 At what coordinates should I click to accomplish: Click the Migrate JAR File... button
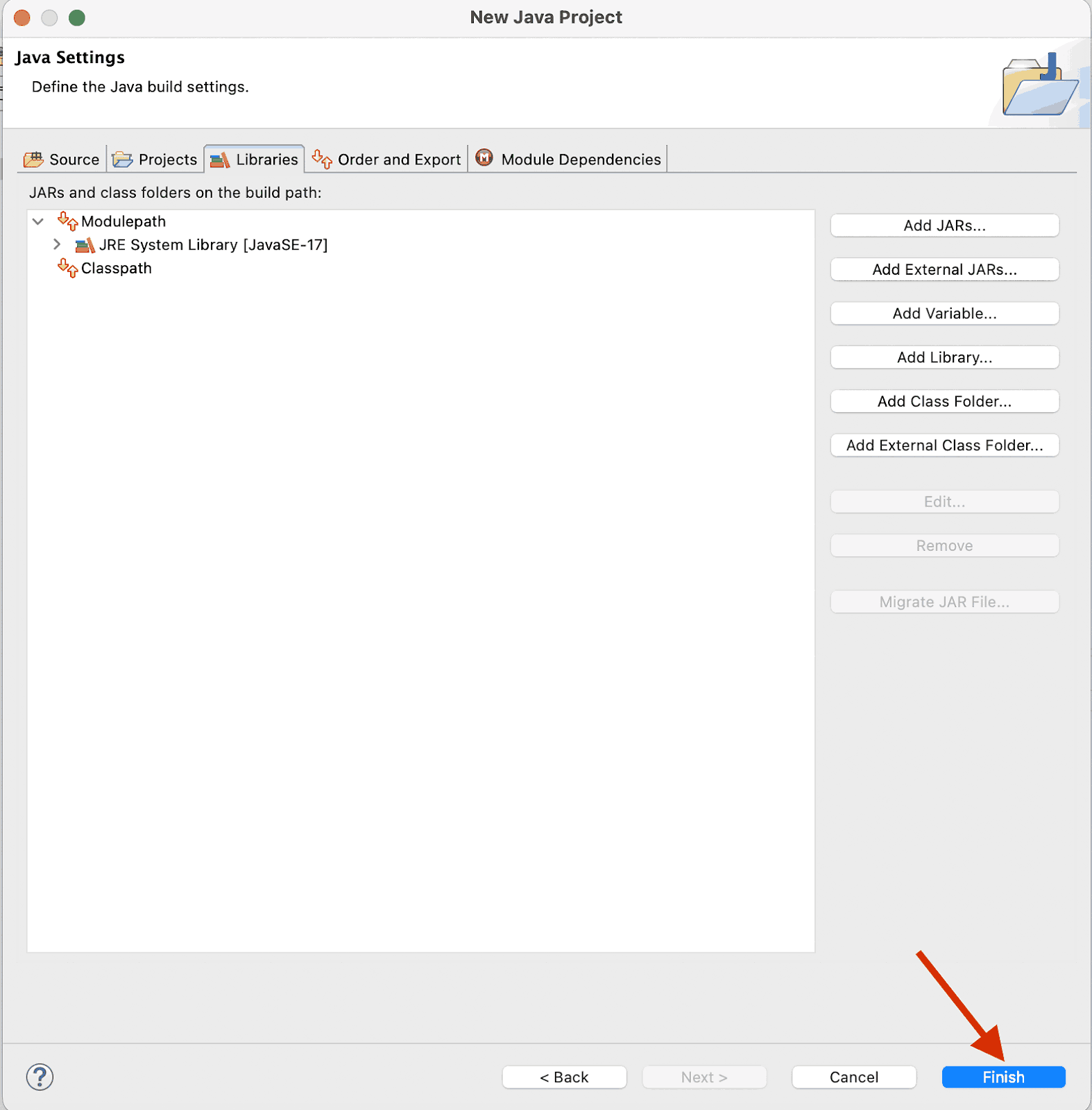coord(944,602)
